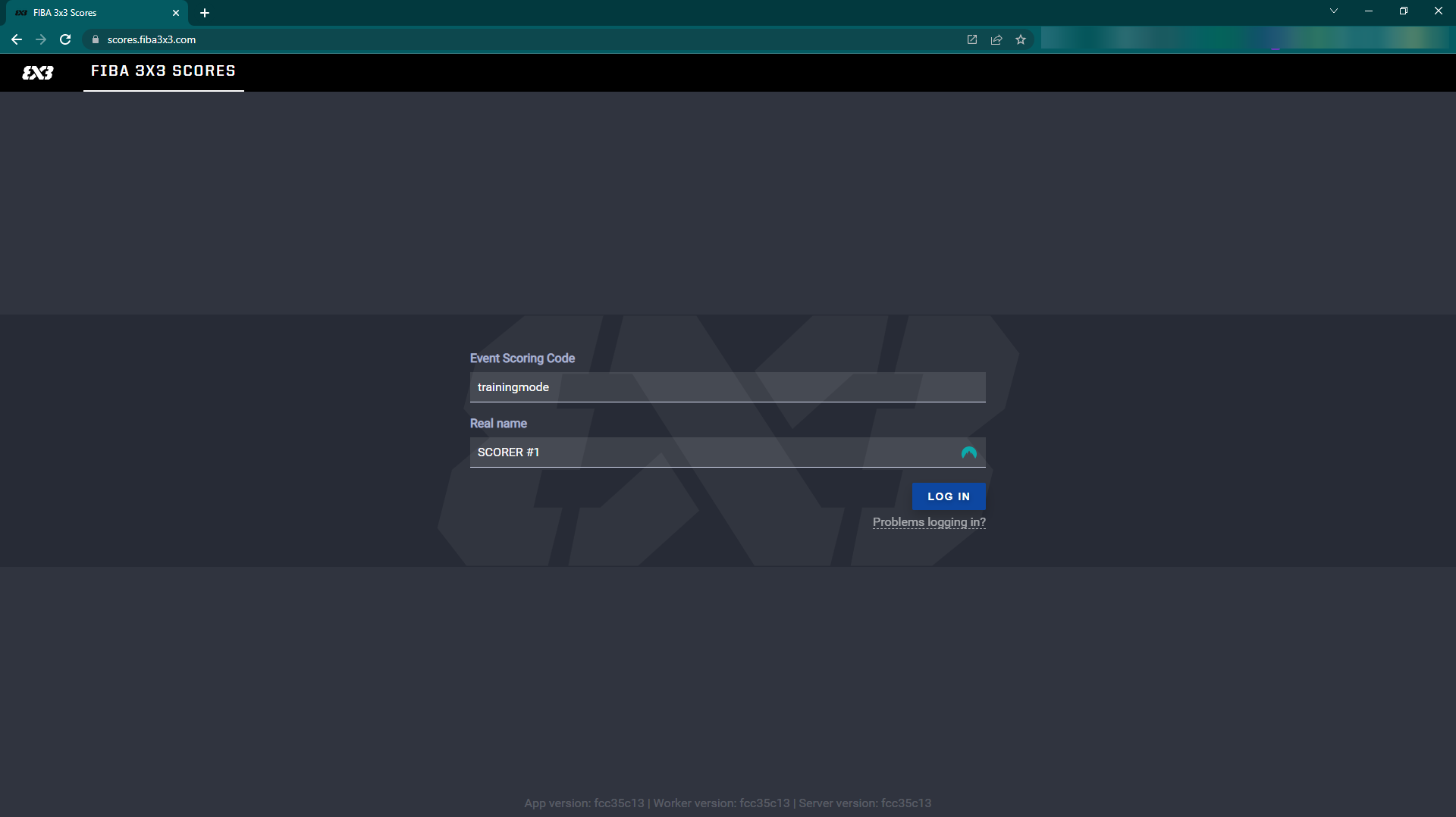Click the Real name label
The width and height of the screenshot is (1456, 817).
coord(498,424)
